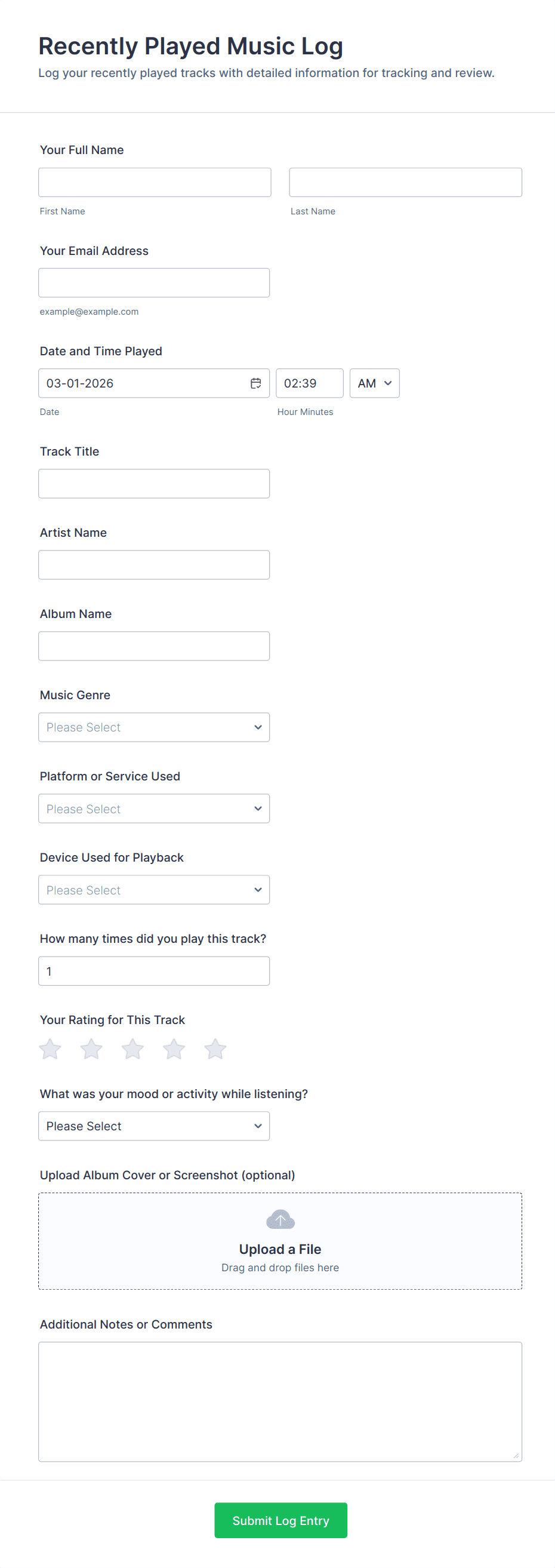Set rating to four stars
555x1568 pixels.
pyautogui.click(x=174, y=1049)
